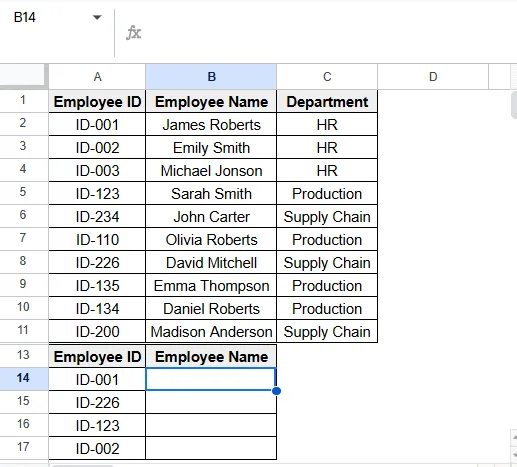This screenshot has width=517, height=467.
Task: Select the whole sheet with the corner button
Action: point(23,76)
